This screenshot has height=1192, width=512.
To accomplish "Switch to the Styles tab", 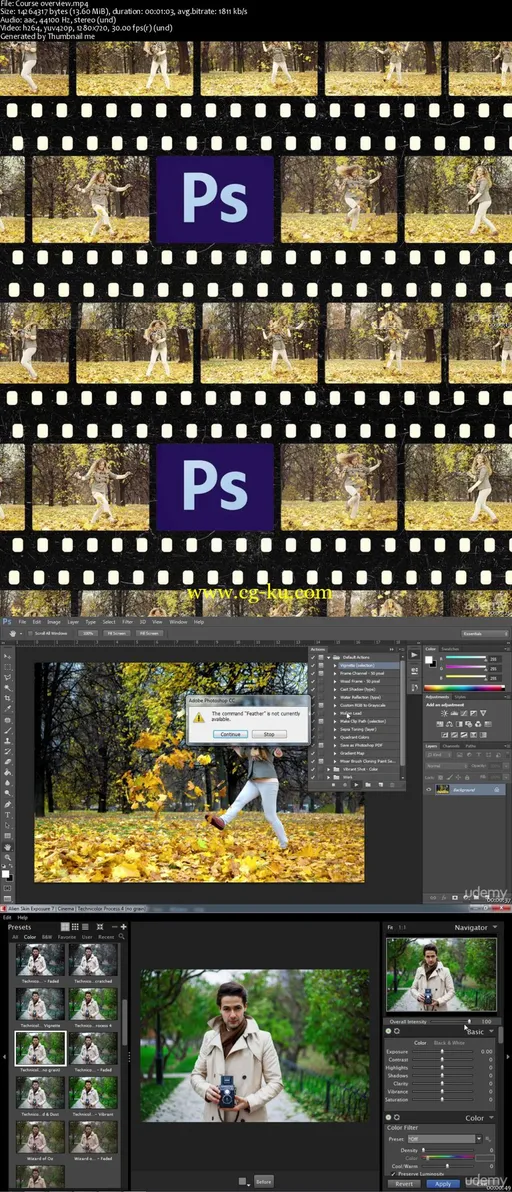I will (x=460, y=696).
